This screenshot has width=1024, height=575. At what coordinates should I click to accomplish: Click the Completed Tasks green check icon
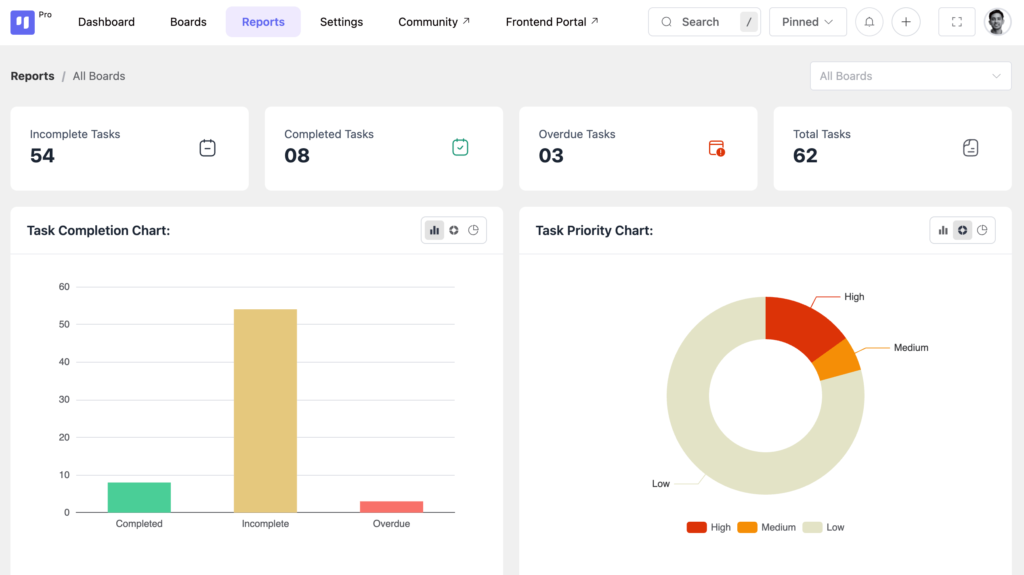click(x=460, y=147)
